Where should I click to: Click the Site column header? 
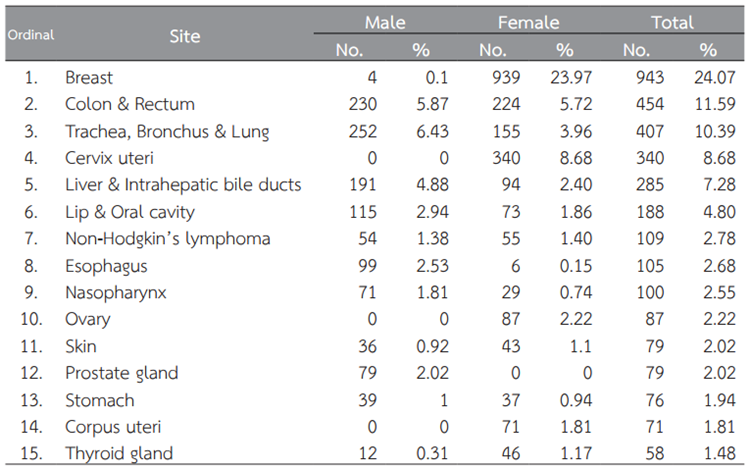tap(184, 36)
